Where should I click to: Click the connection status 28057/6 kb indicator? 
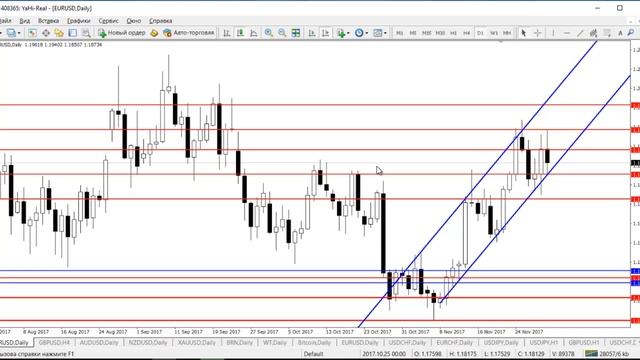tap(607, 354)
